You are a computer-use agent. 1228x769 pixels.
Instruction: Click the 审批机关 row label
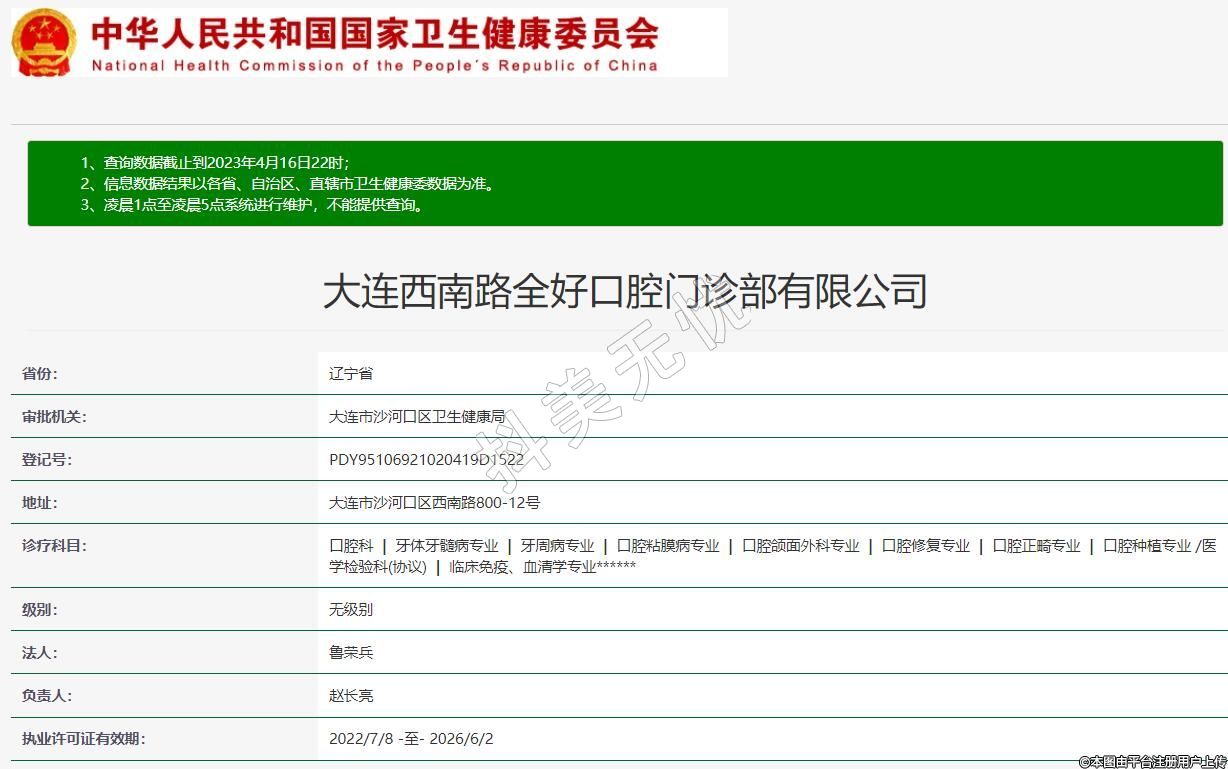click(x=54, y=417)
